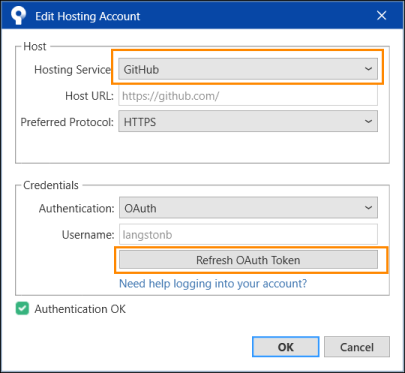The width and height of the screenshot is (405, 373).
Task: Click the 'Credentials' group label
Action: [x=51, y=185]
